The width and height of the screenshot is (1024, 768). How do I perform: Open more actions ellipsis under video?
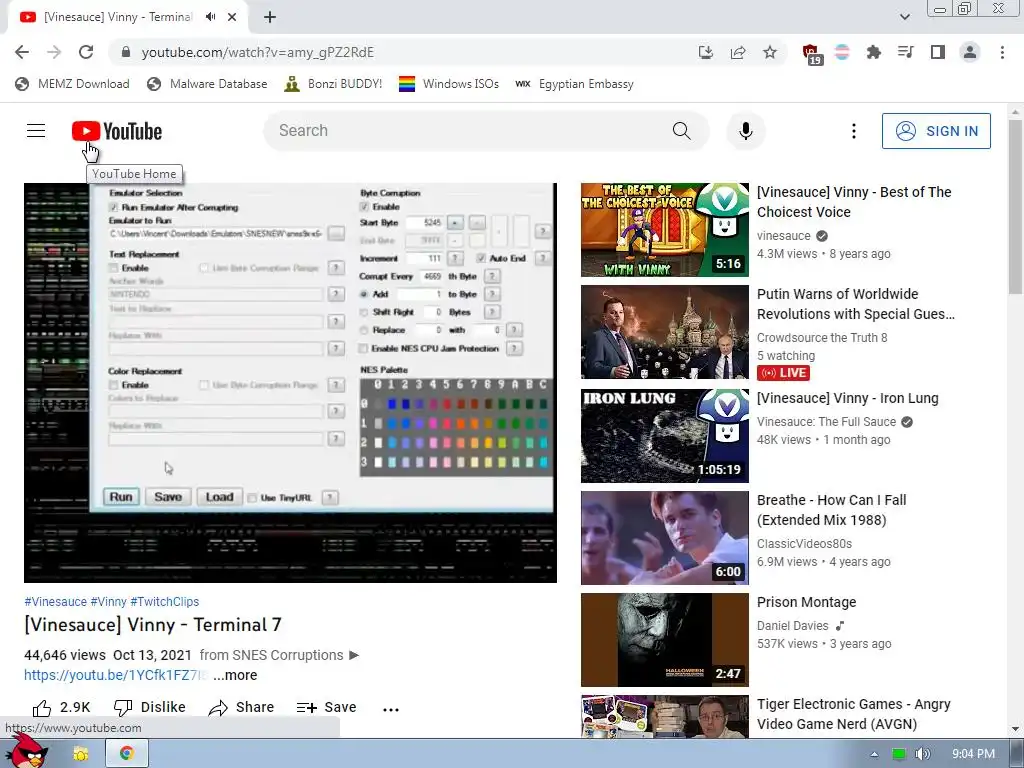pyautogui.click(x=391, y=709)
